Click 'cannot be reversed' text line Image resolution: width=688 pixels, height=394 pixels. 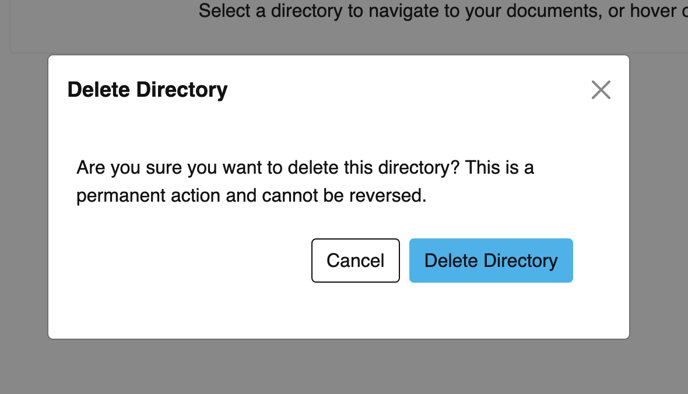point(251,196)
